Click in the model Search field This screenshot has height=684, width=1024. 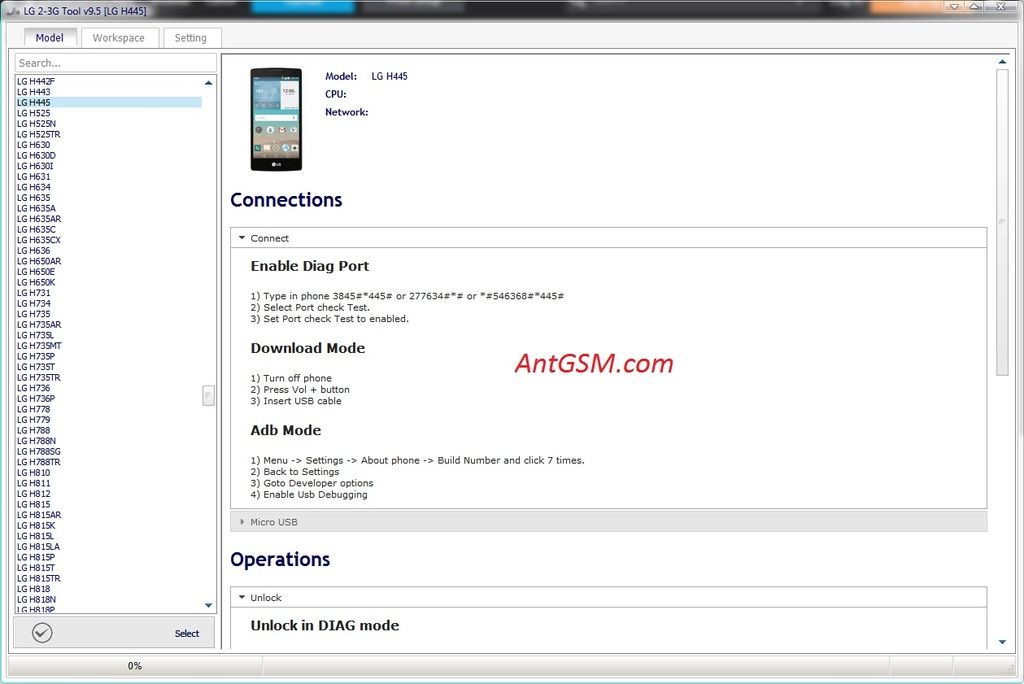(114, 63)
